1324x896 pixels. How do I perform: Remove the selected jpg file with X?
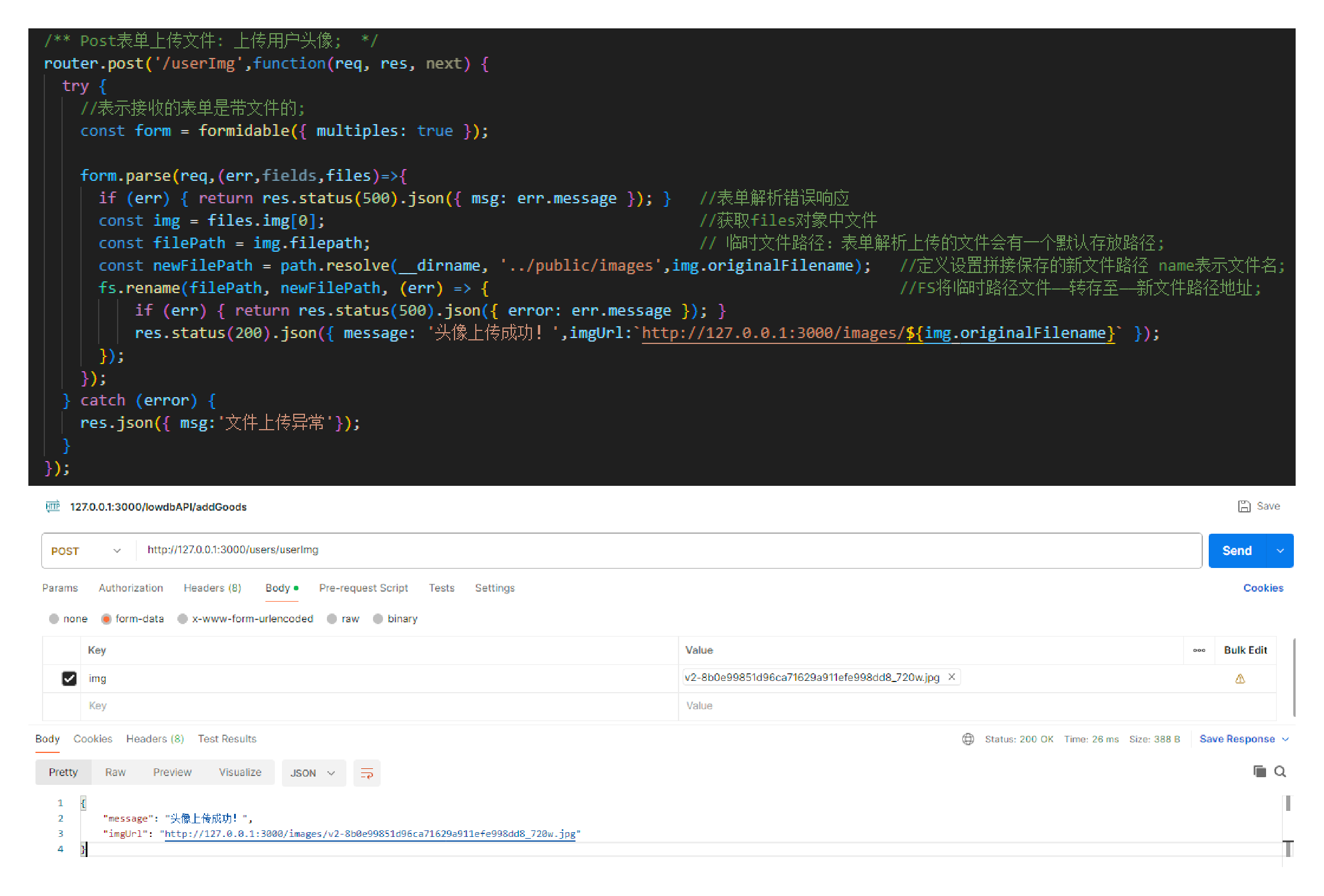[952, 677]
